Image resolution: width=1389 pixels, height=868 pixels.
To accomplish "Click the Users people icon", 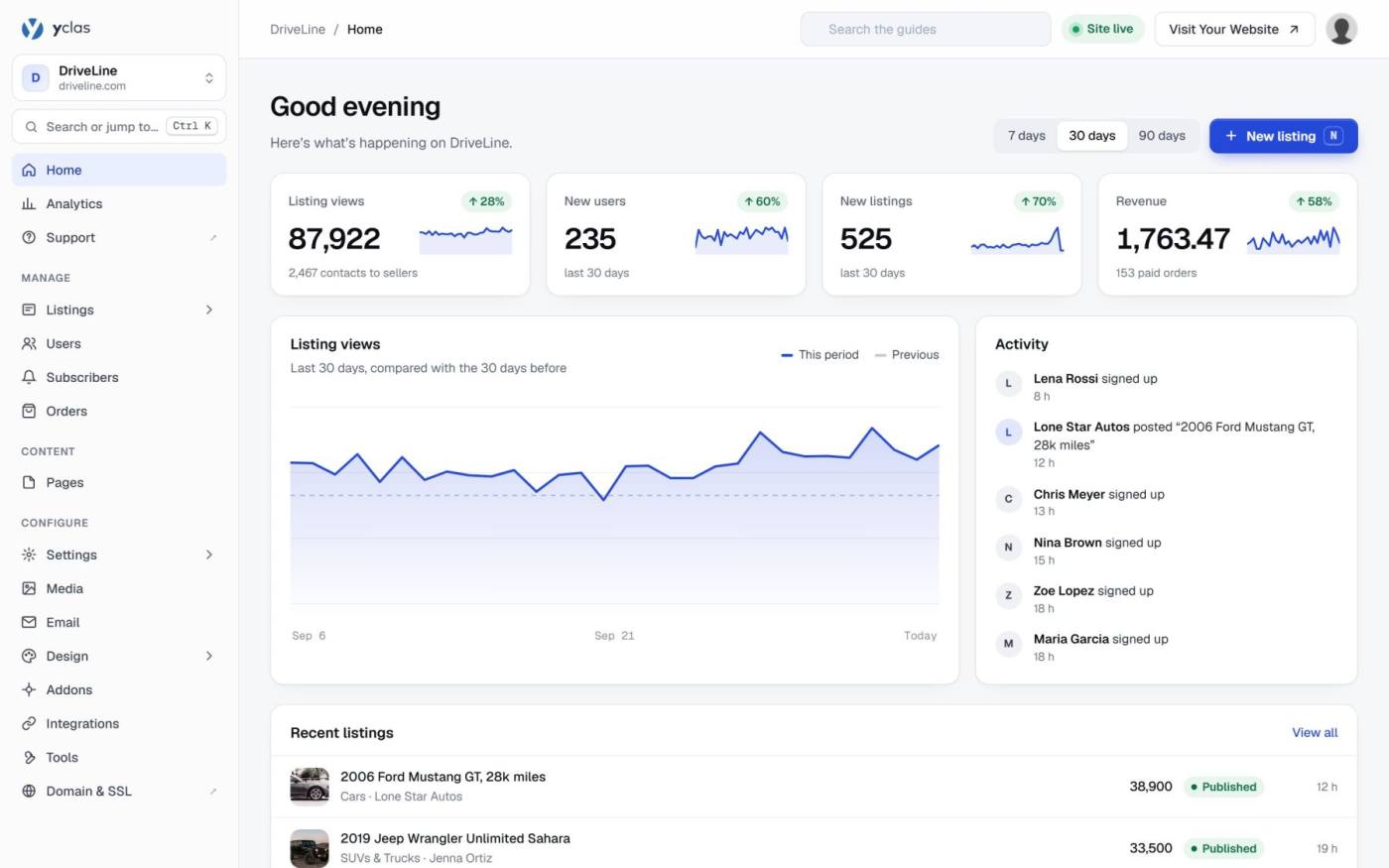I will point(29,343).
